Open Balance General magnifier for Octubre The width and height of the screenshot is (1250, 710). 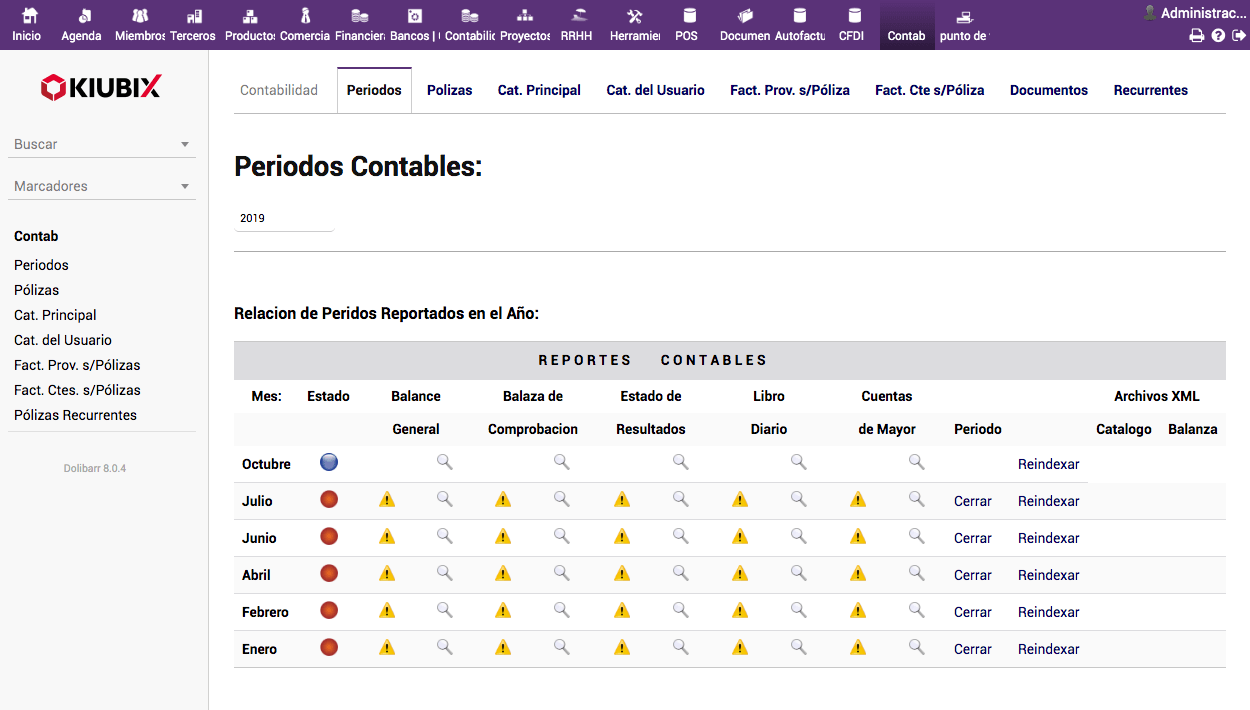(445, 462)
